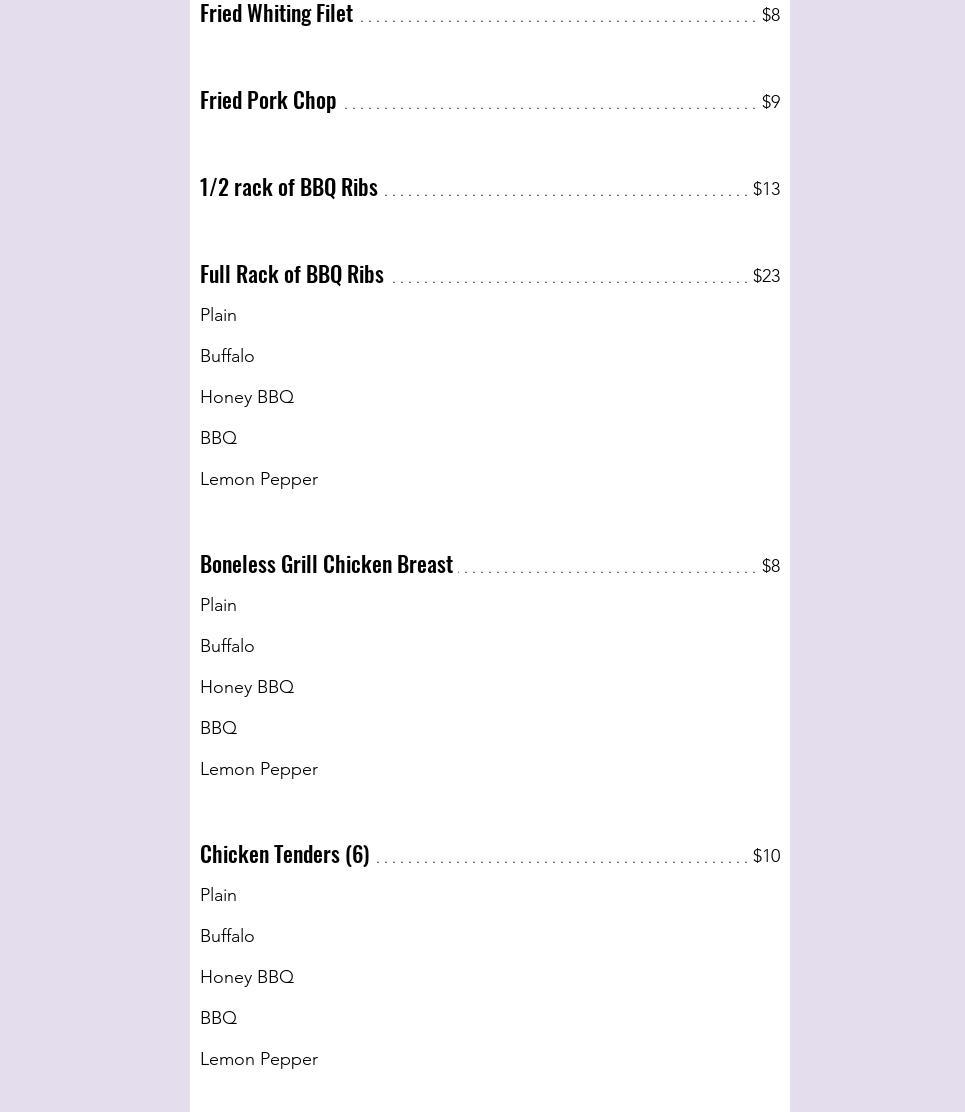
Task: Select the 1/2 rack of BBQ Ribs item
Action: tap(289, 188)
